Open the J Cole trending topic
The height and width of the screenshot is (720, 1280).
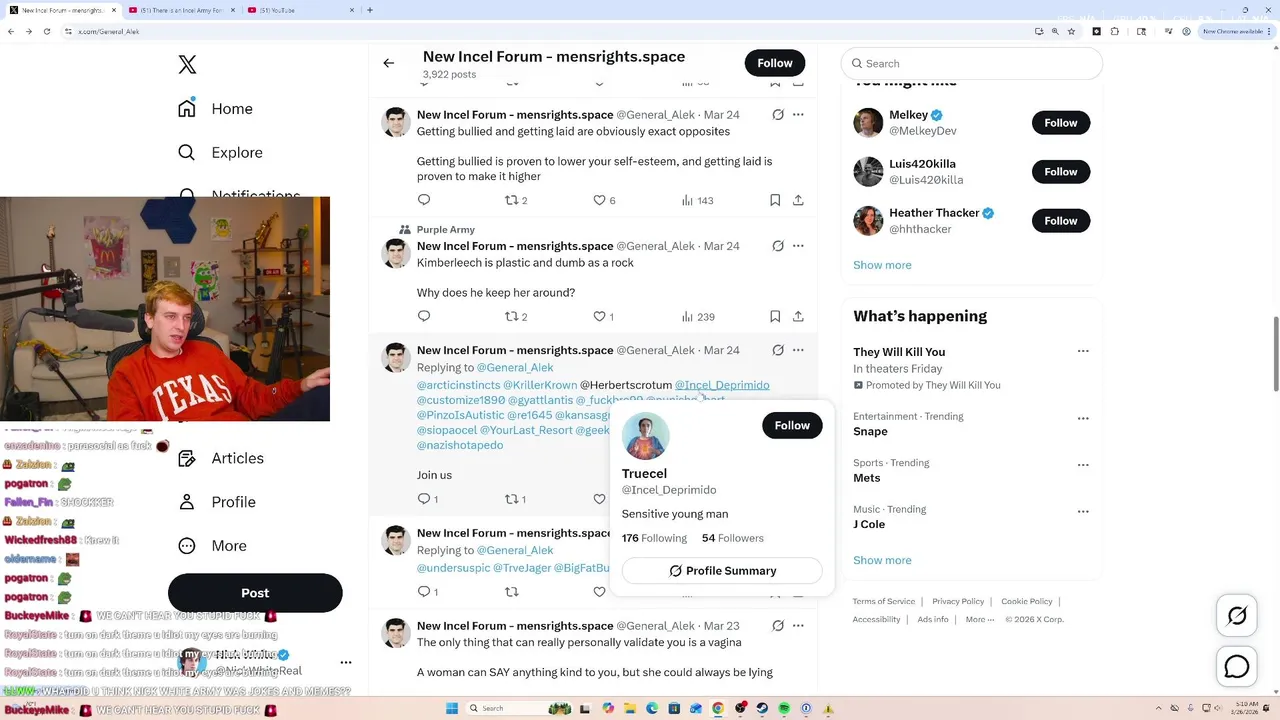(x=869, y=524)
